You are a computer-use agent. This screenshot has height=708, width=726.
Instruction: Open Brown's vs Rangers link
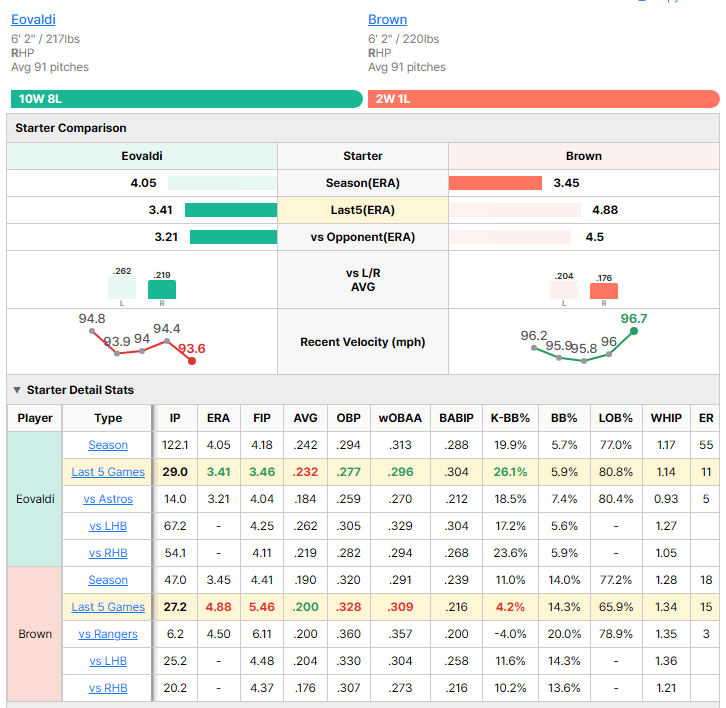108,634
